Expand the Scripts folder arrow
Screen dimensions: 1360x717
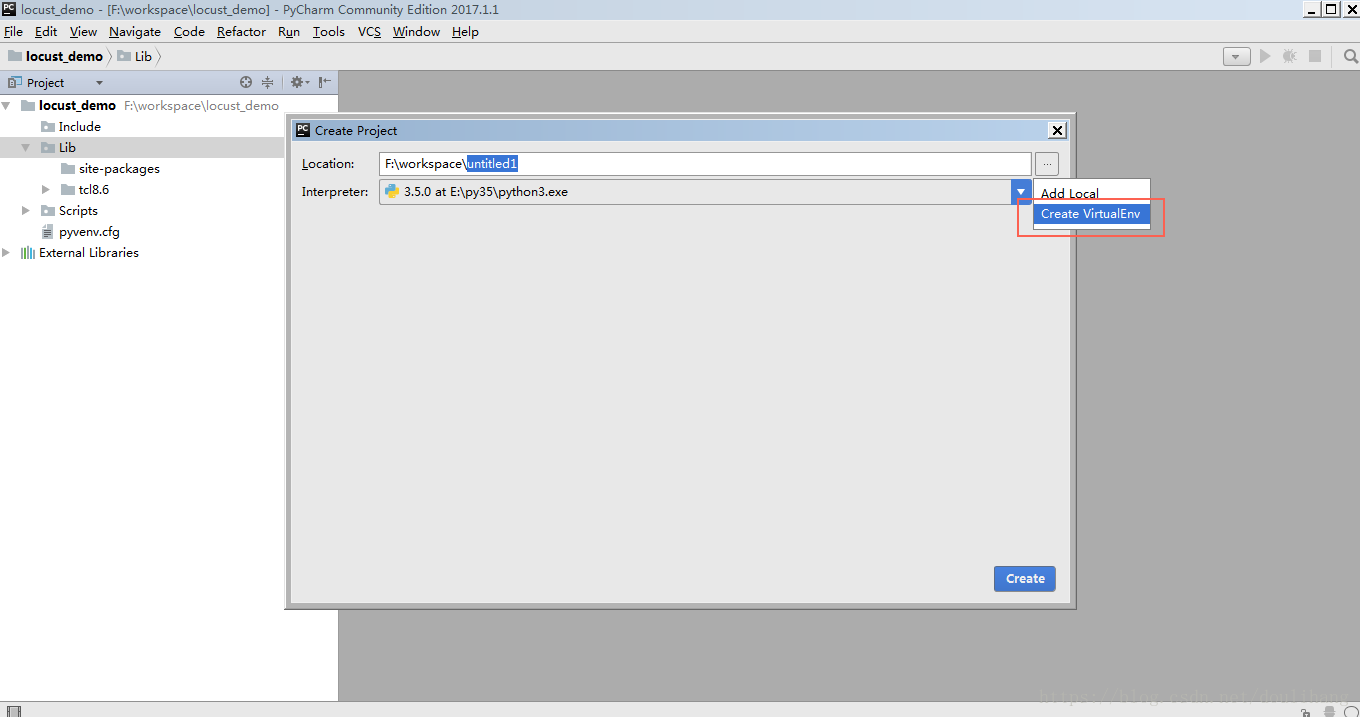point(26,211)
